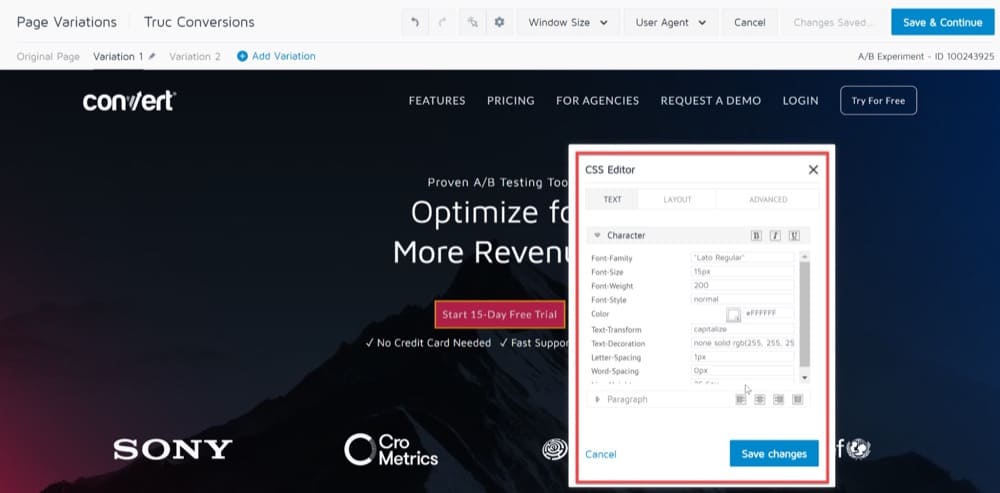Click the Word-Spacing input field
1000x493 pixels.
tap(743, 371)
